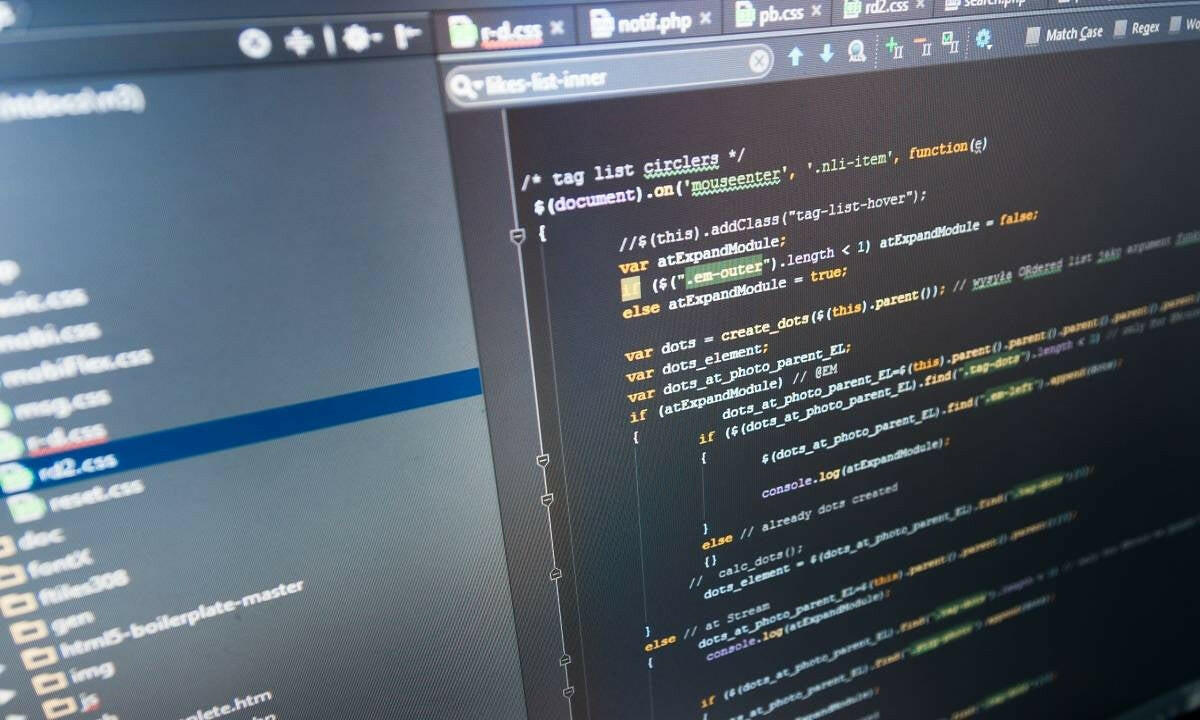
Task: Click Collapse All icon in project panel toolbar
Action: [x=299, y=41]
